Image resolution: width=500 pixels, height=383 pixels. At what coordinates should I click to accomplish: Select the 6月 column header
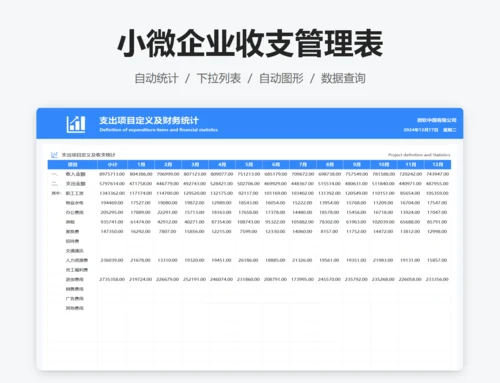point(276,164)
